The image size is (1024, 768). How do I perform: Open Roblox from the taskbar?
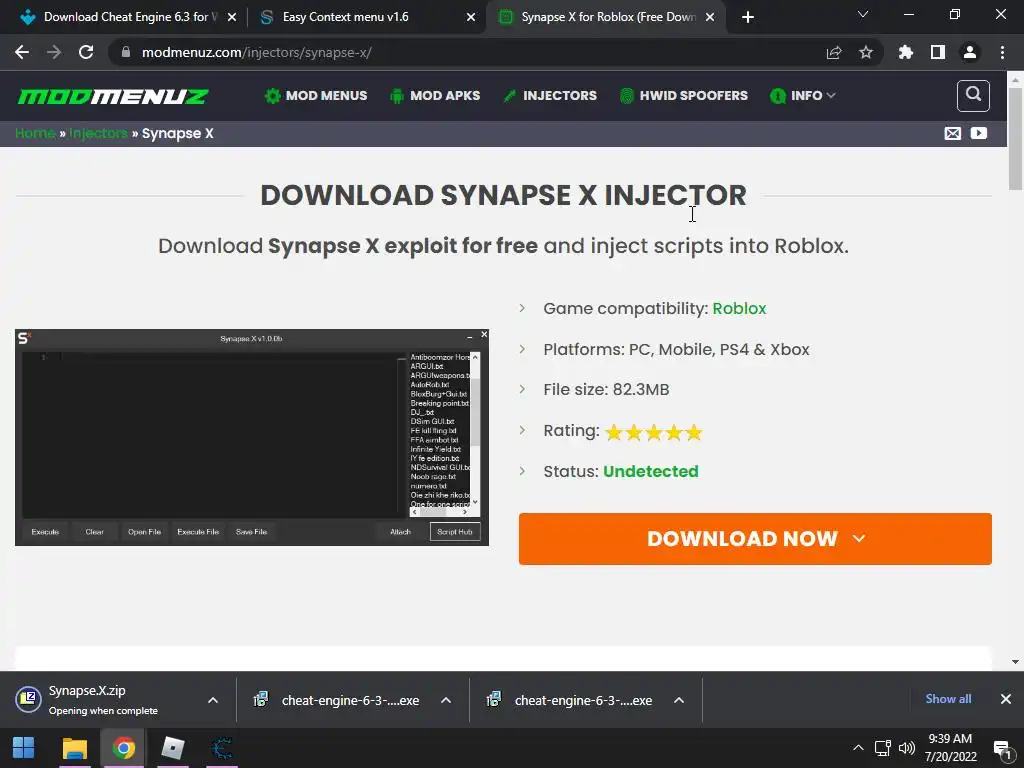click(172, 748)
